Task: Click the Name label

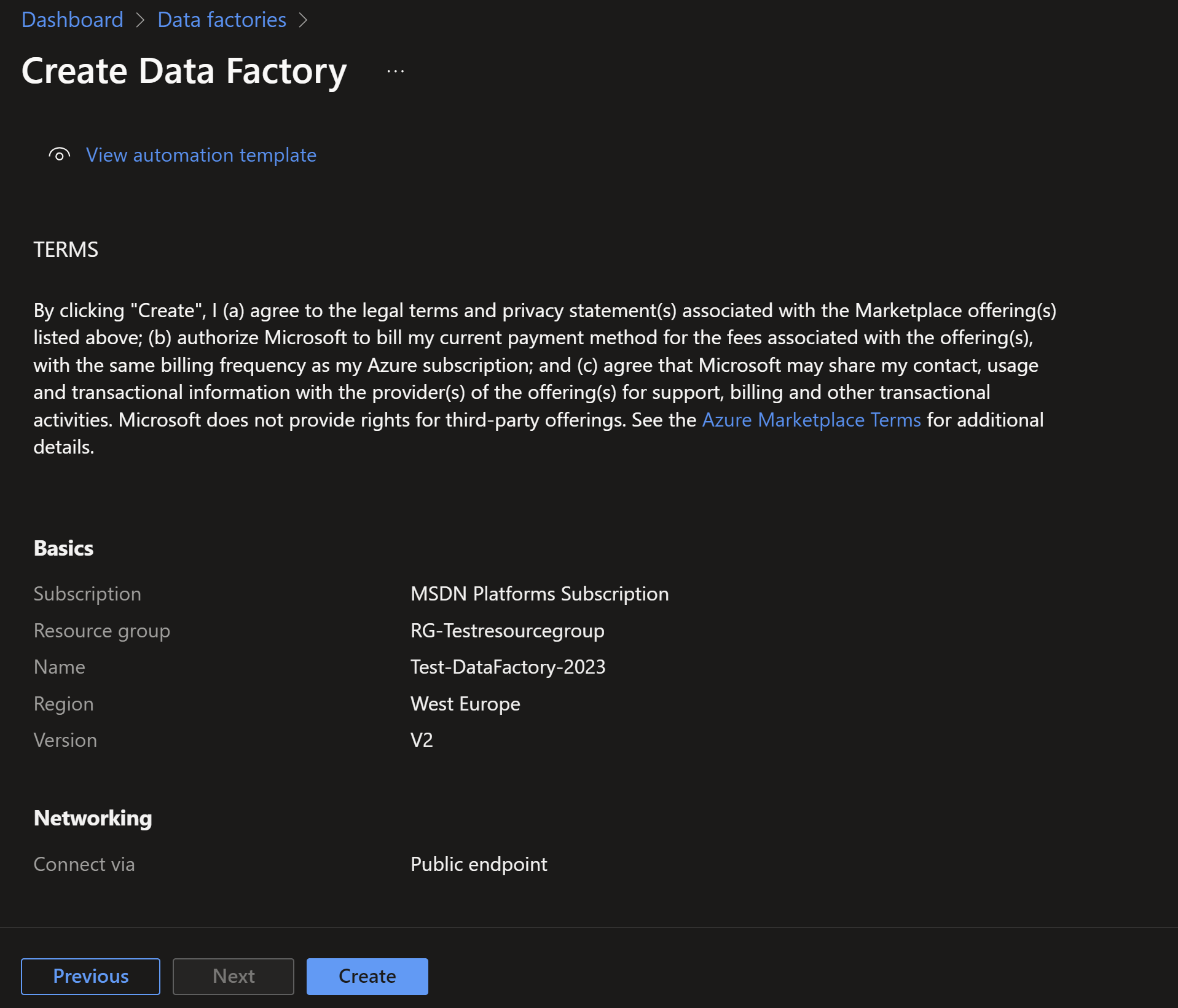Action: [60, 667]
